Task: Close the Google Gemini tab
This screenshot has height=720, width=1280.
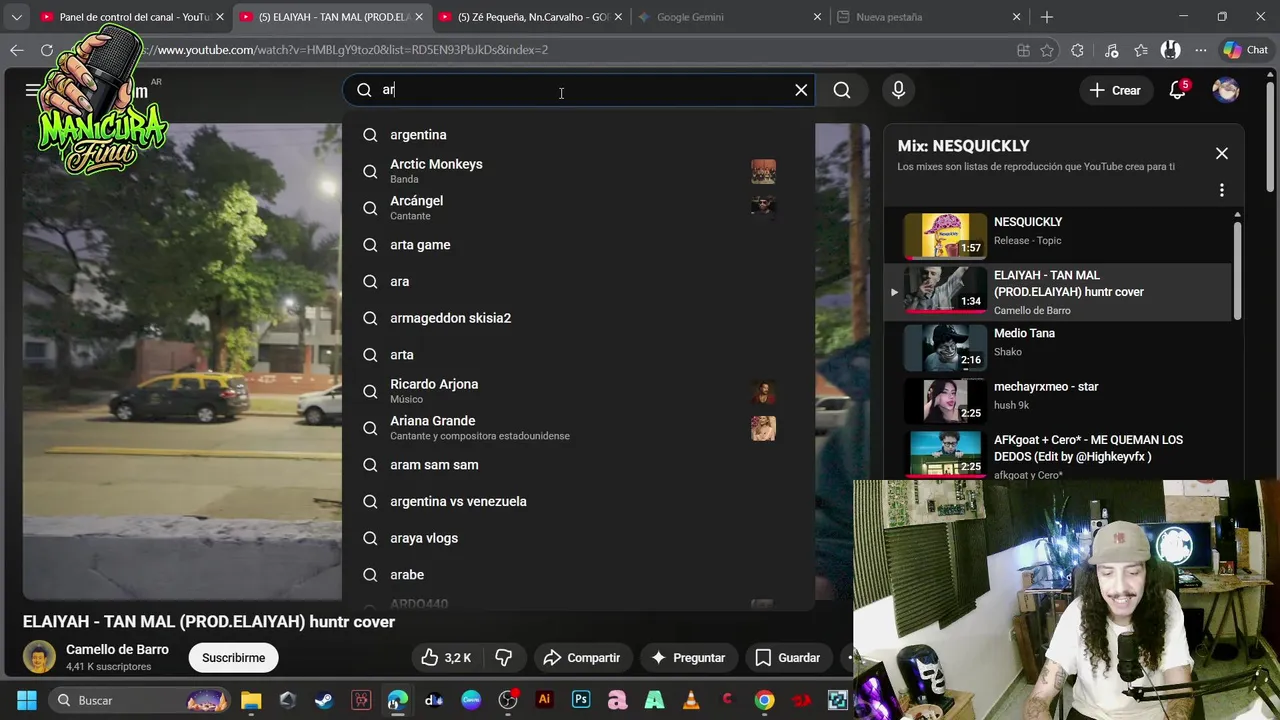Action: [818, 17]
